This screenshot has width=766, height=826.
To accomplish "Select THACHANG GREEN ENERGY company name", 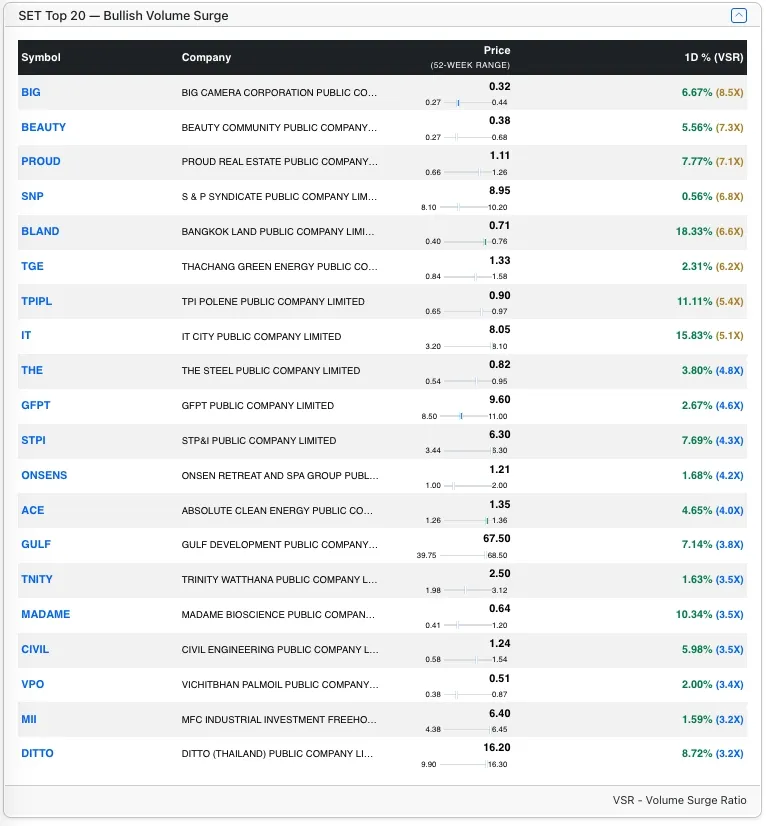I will [x=280, y=267].
